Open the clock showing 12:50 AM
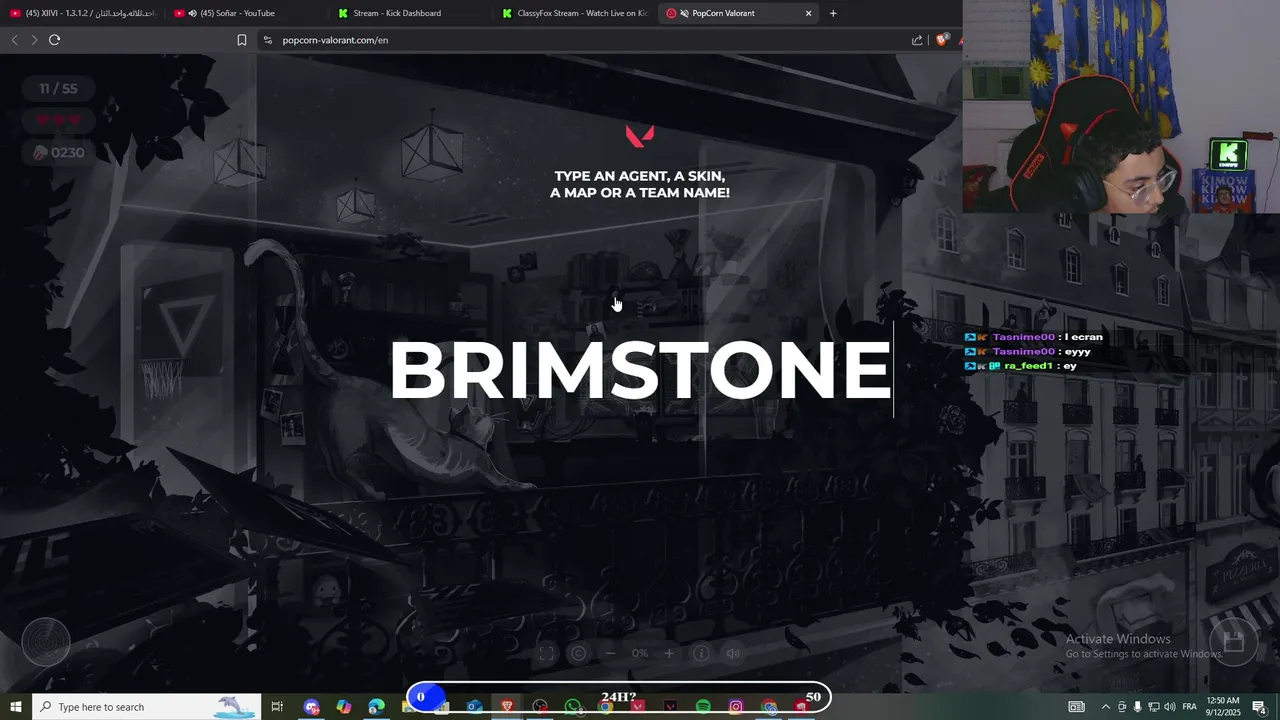This screenshot has height=720, width=1280. pyautogui.click(x=1223, y=707)
